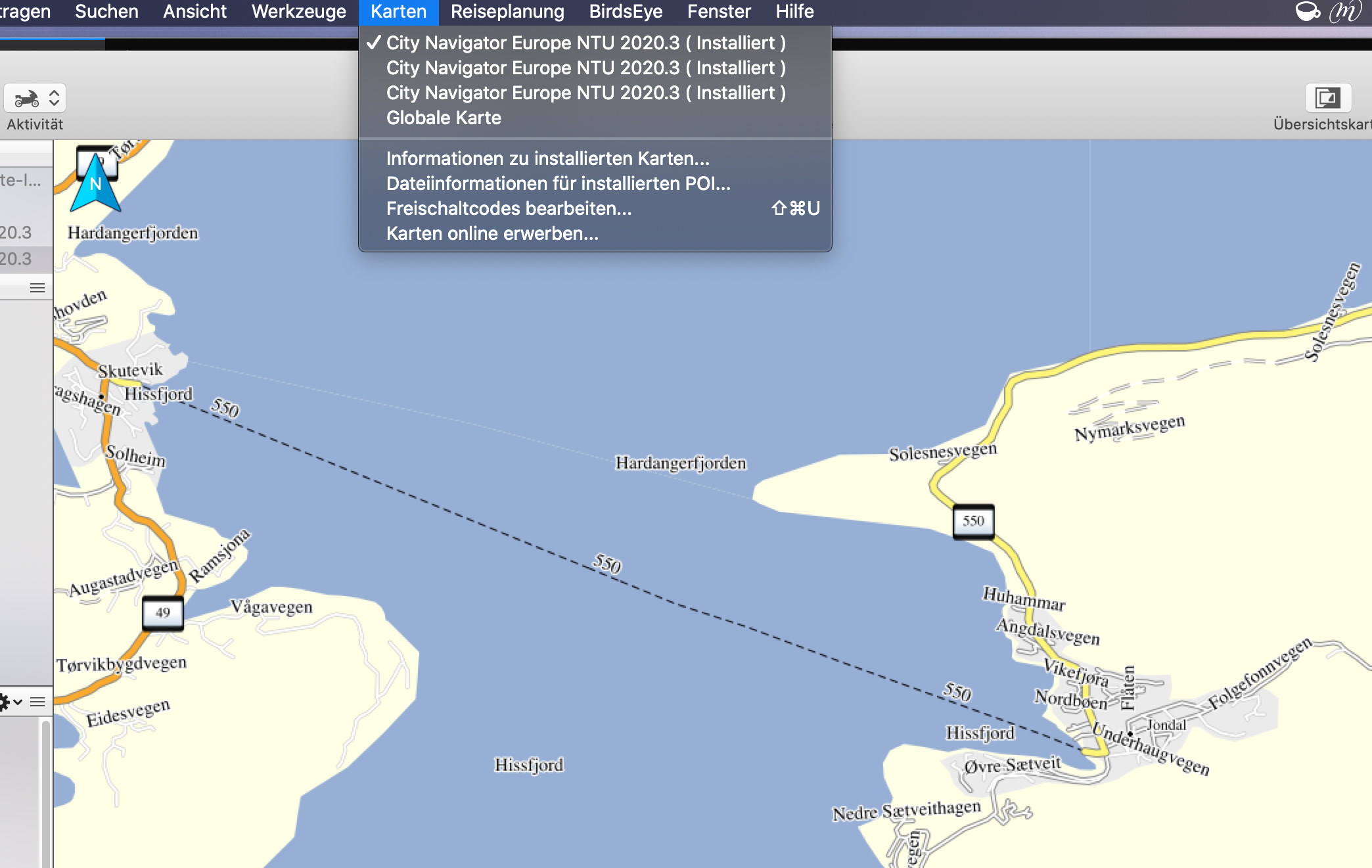This screenshot has width=1372, height=868.
Task: Expand the Aktivität profile stepper arrows
Action: coord(55,99)
